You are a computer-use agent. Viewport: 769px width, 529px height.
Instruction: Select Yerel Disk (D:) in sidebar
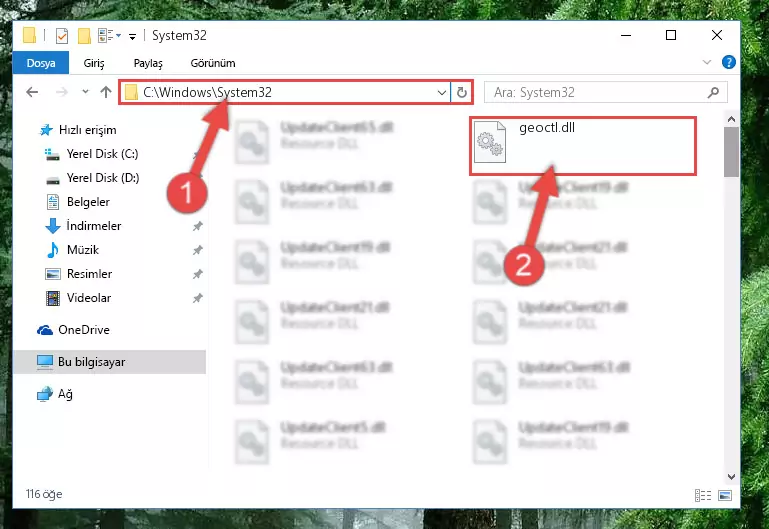pyautogui.click(x=103, y=177)
